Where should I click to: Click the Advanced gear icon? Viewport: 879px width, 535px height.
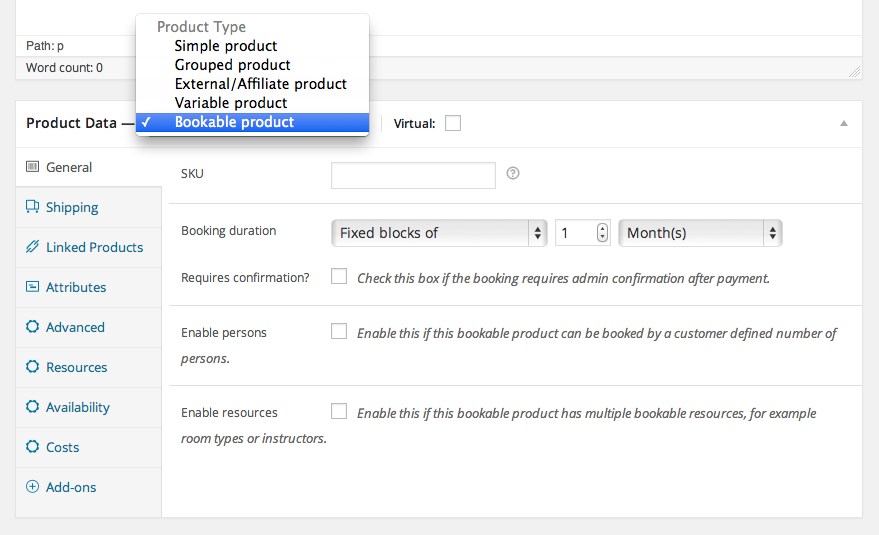[x=33, y=327]
